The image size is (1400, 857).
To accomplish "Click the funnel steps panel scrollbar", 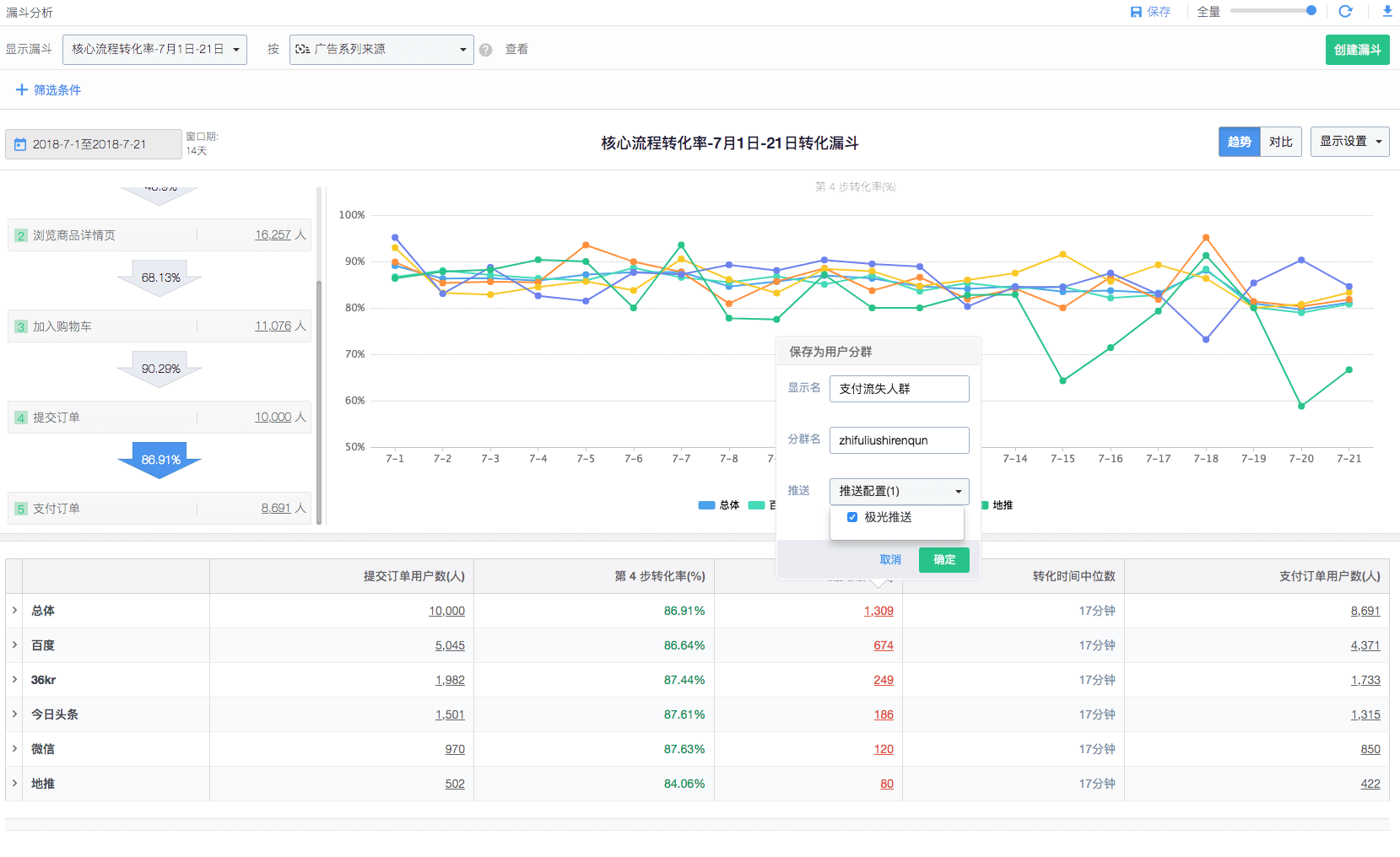I will coord(319,401).
